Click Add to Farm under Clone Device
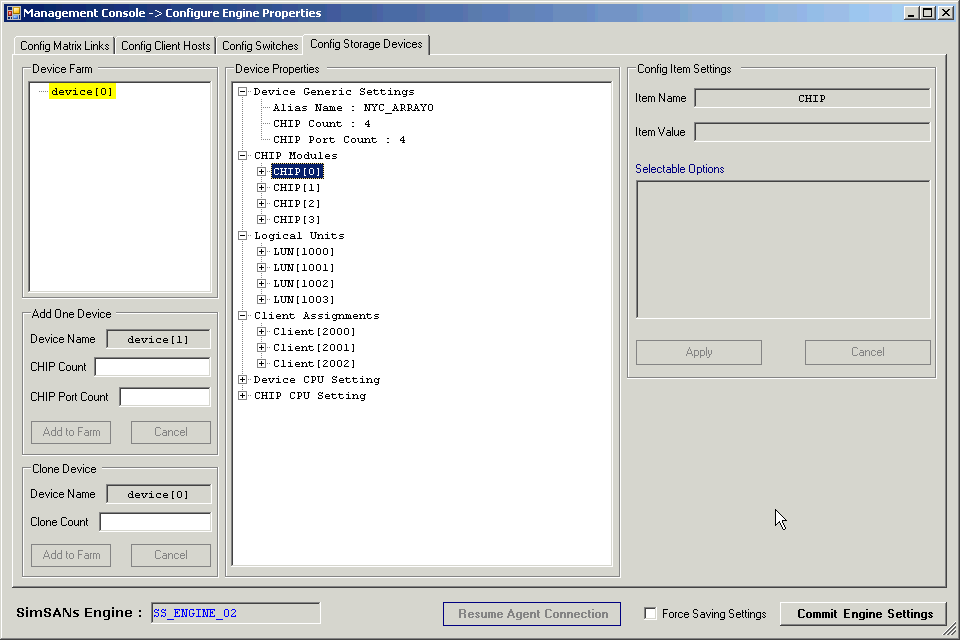This screenshot has height=640, width=960. (71, 555)
